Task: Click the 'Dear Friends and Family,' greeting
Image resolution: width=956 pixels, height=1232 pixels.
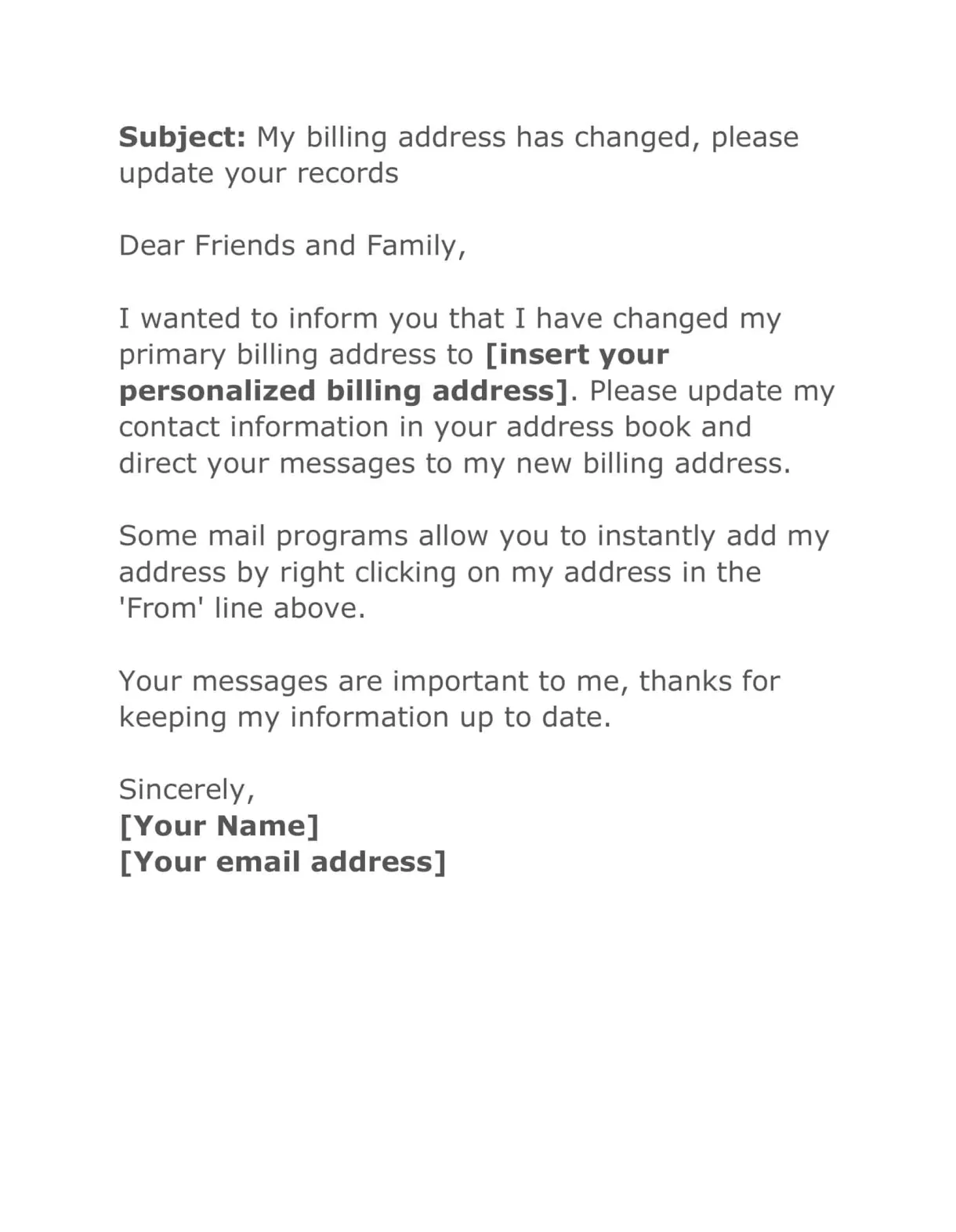Action: (292, 246)
